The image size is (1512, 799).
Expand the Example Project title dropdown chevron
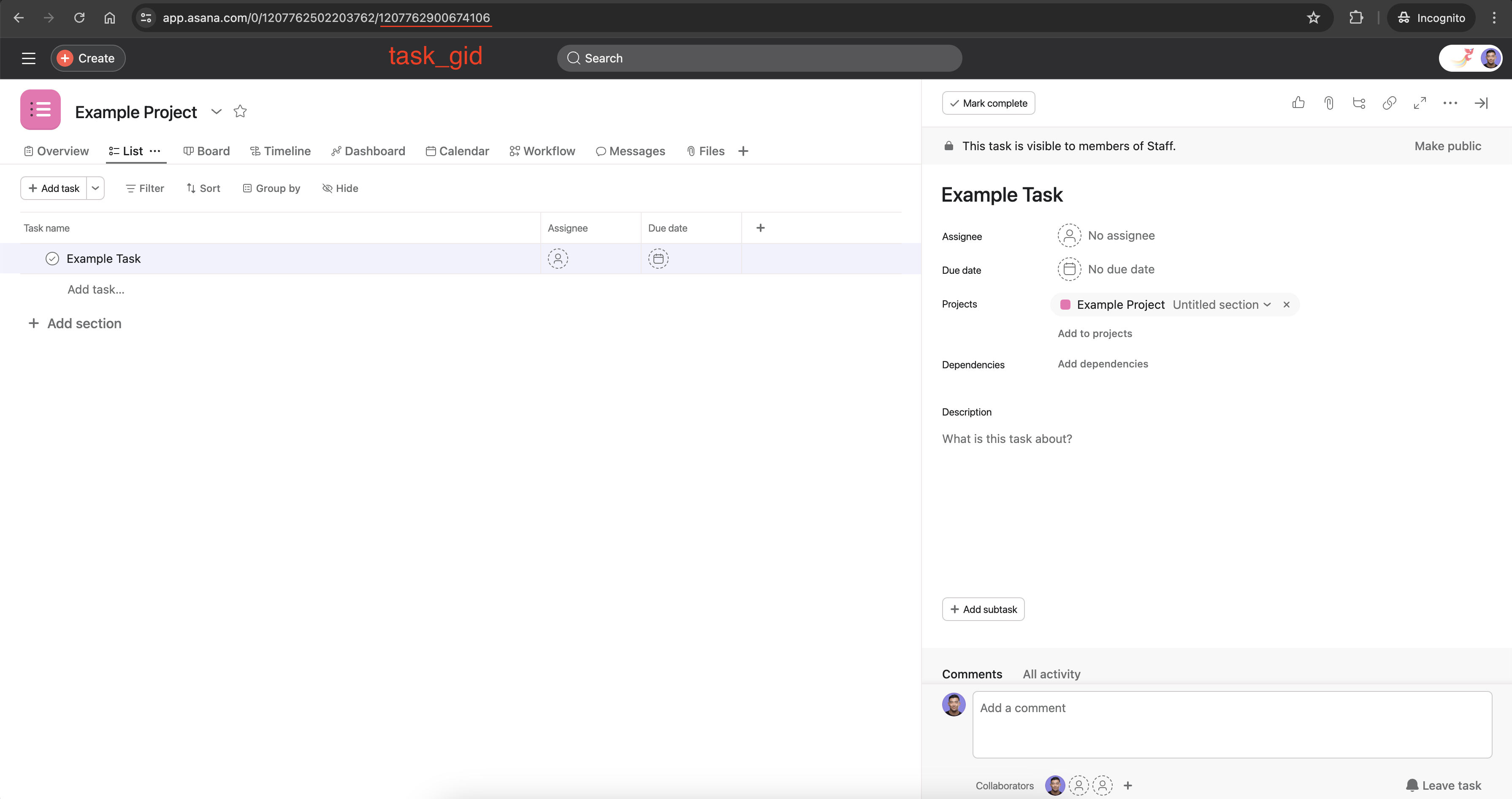pyautogui.click(x=217, y=111)
